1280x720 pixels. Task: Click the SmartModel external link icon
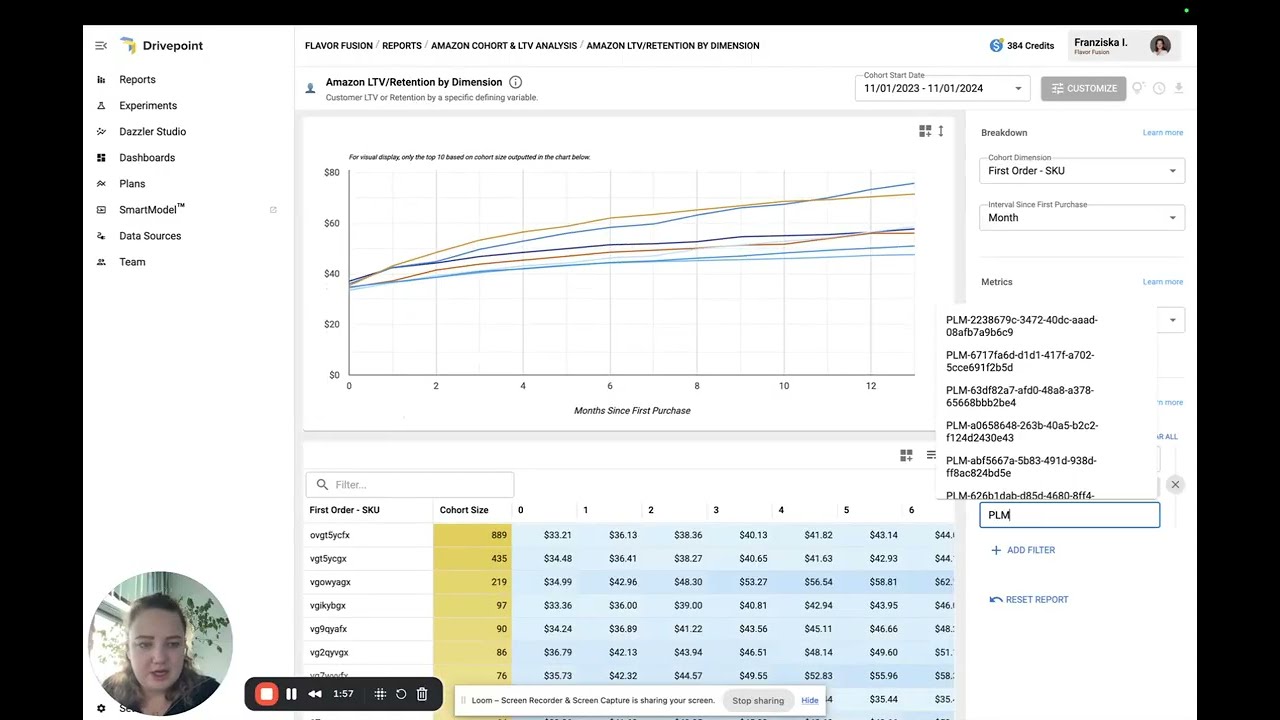[273, 210]
